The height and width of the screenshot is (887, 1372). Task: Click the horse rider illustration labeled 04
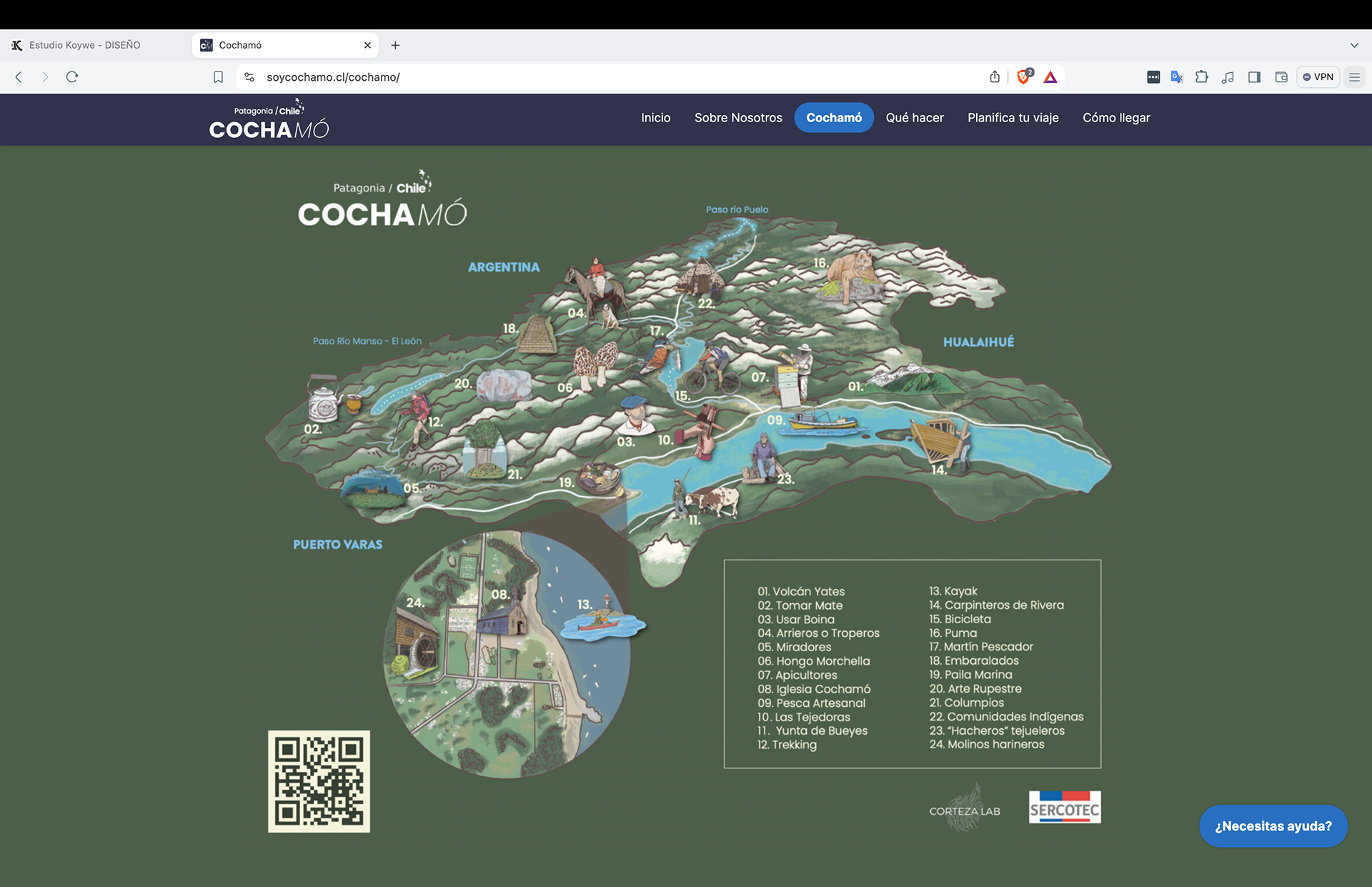point(597,289)
